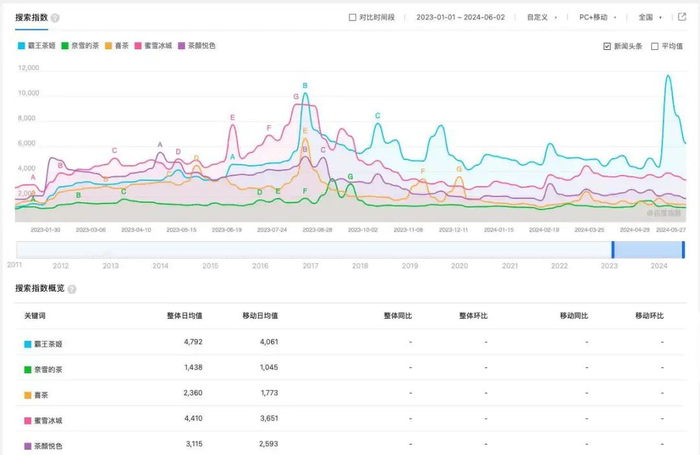This screenshot has width=700, height=455.
Task: Uncheck the 新闻头条 checkbox
Action: click(607, 46)
